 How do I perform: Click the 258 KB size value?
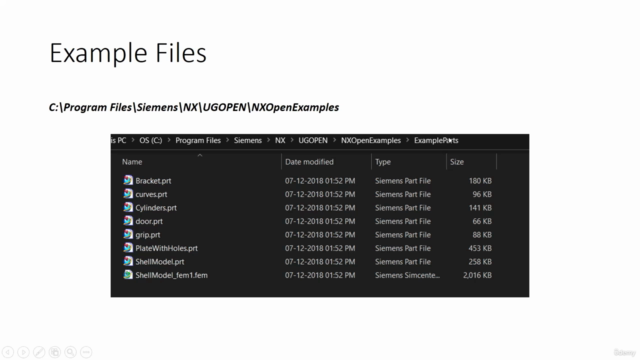(x=480, y=262)
